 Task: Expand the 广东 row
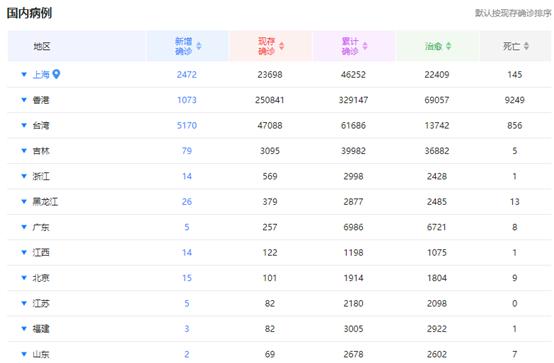pos(24,227)
